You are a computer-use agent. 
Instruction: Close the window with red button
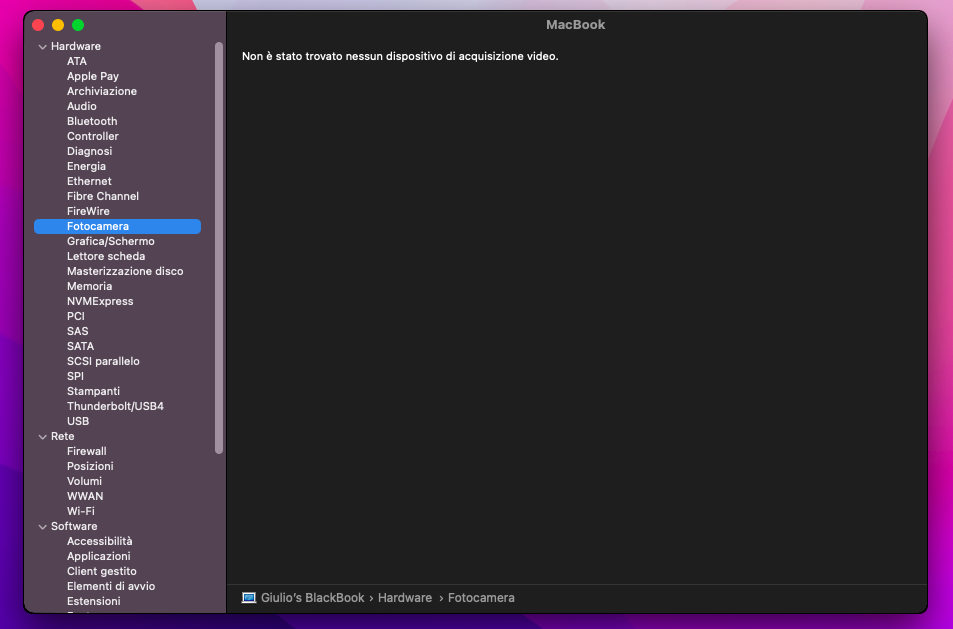[38, 25]
